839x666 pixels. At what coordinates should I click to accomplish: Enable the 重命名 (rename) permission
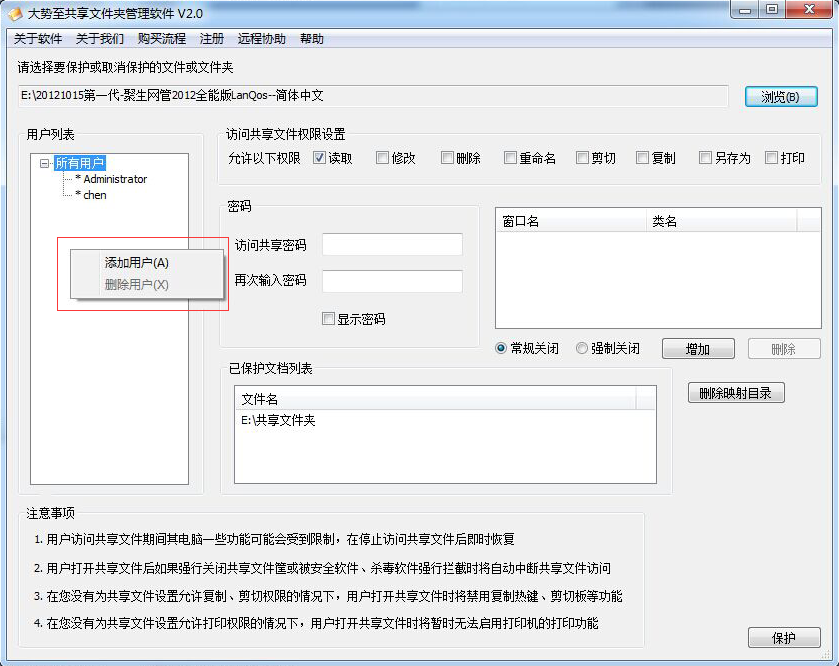point(509,157)
